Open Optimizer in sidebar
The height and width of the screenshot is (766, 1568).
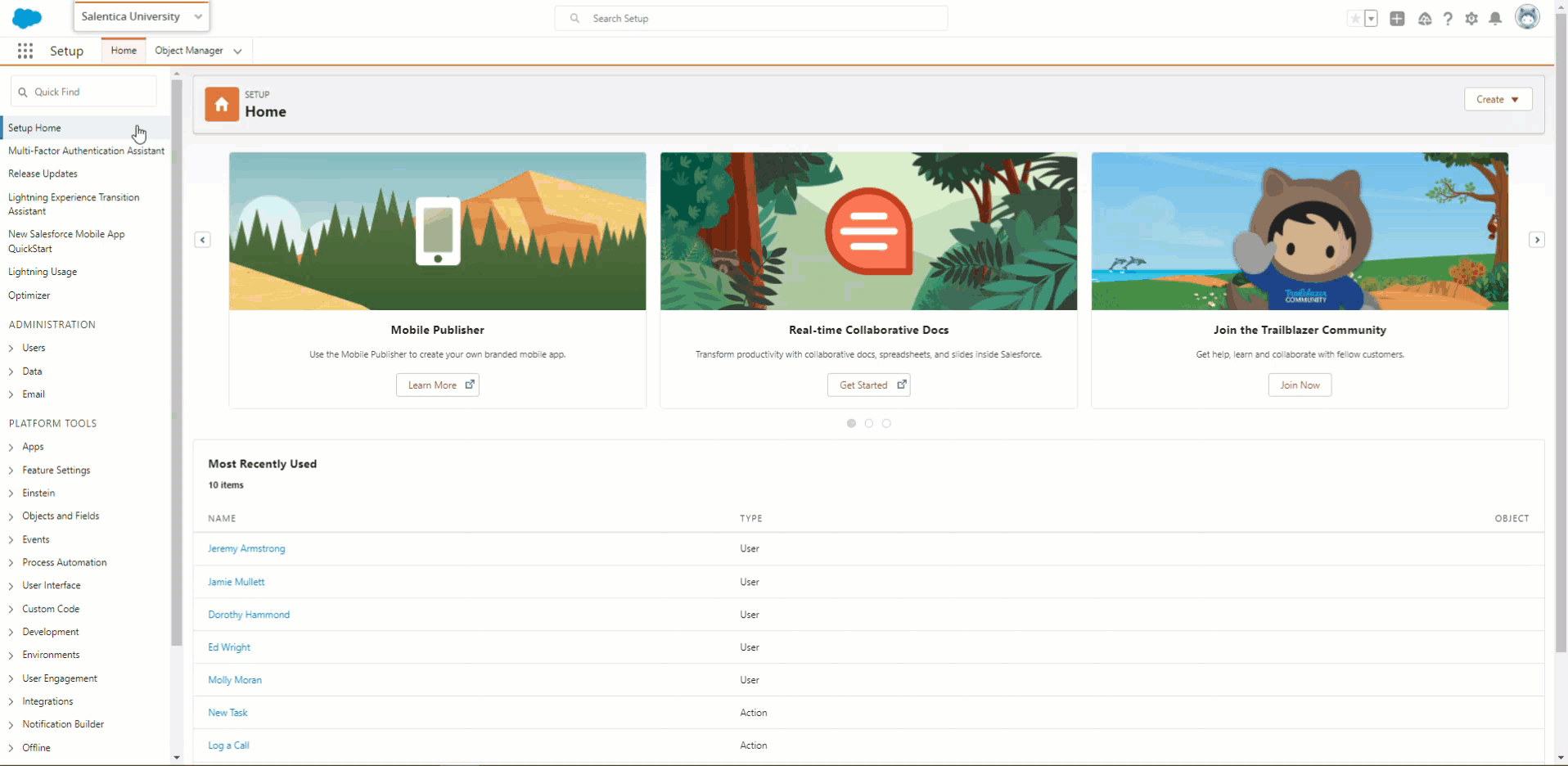coord(29,295)
